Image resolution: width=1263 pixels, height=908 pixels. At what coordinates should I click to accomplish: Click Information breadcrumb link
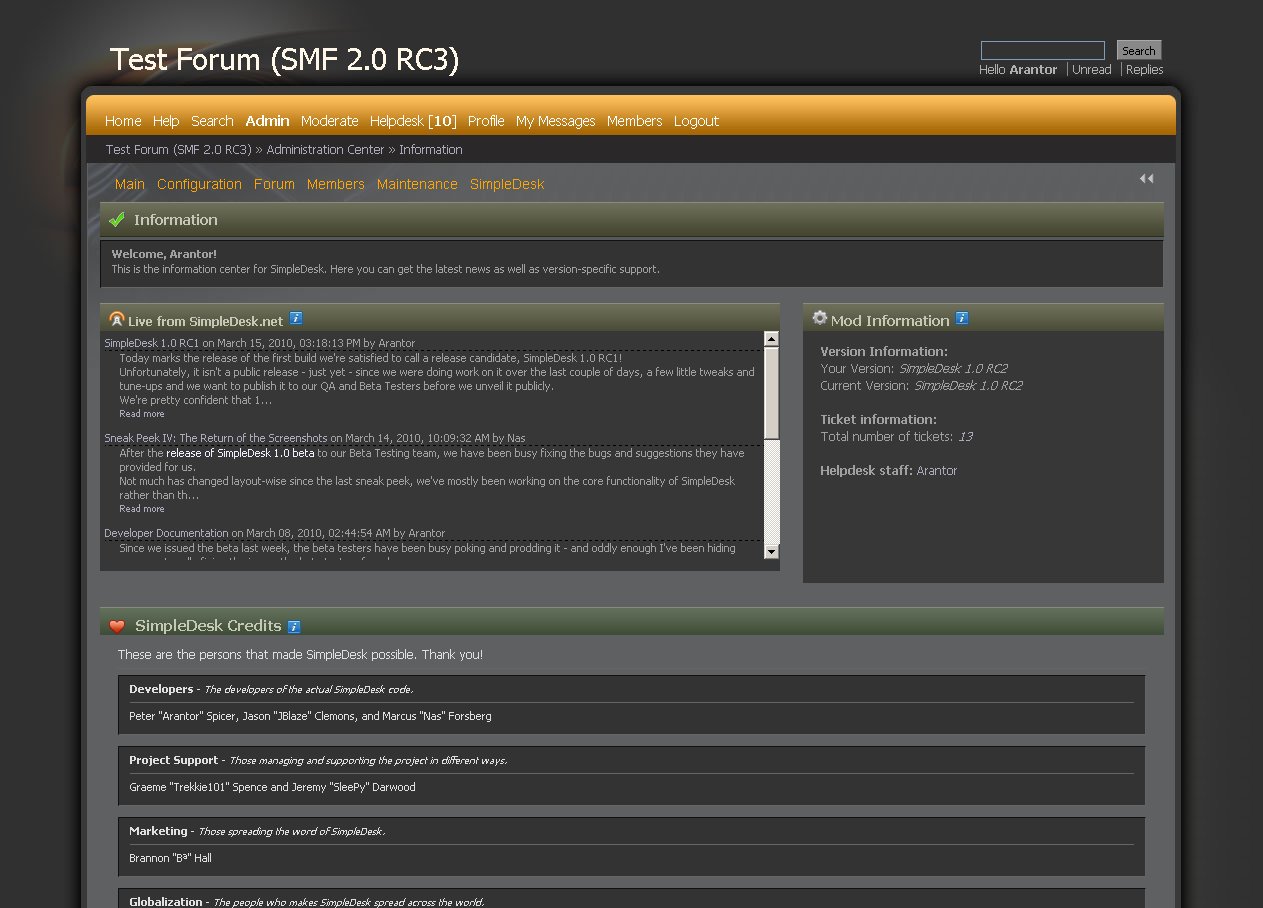[431, 150]
